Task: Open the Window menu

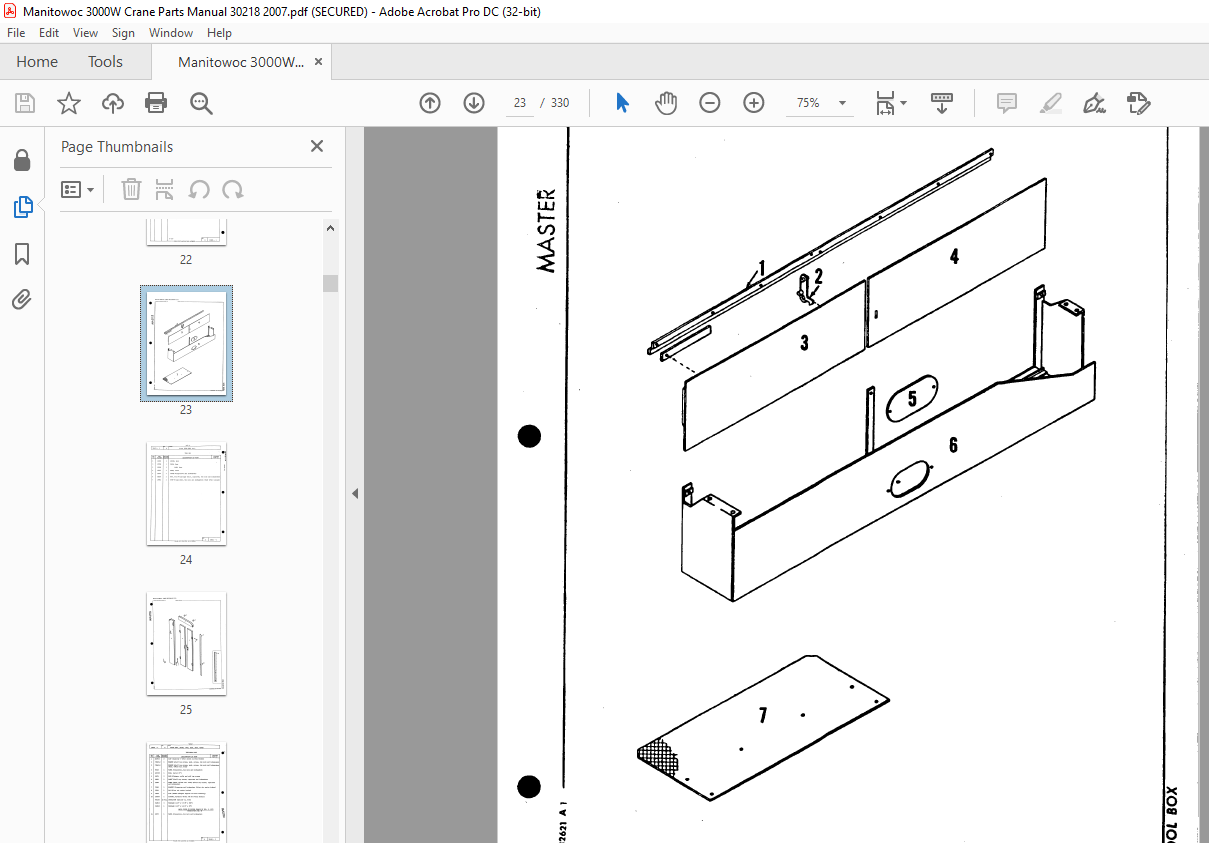Action: [171, 33]
